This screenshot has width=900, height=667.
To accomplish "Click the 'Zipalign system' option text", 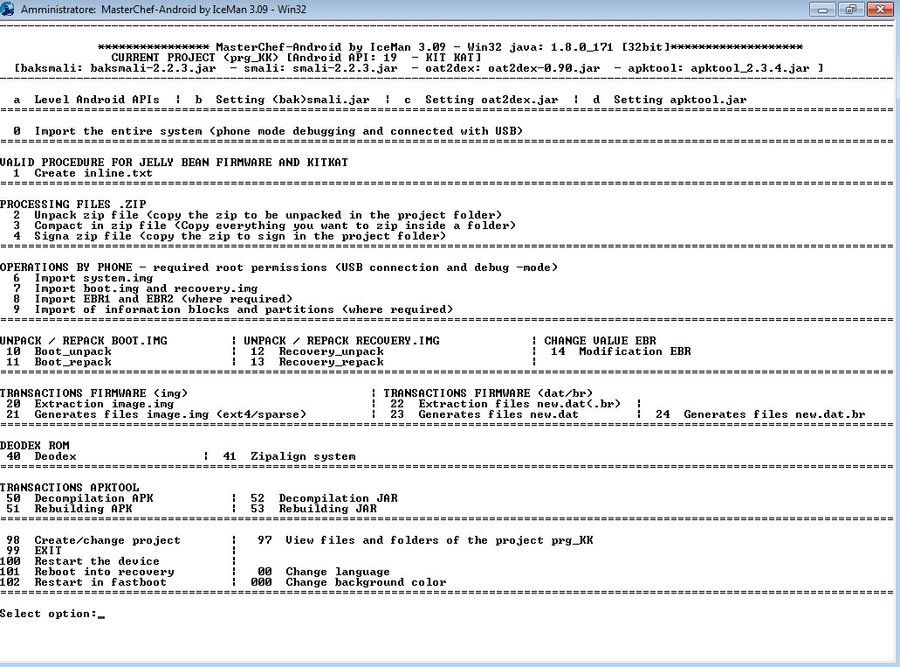I will pyautogui.click(x=303, y=456).
